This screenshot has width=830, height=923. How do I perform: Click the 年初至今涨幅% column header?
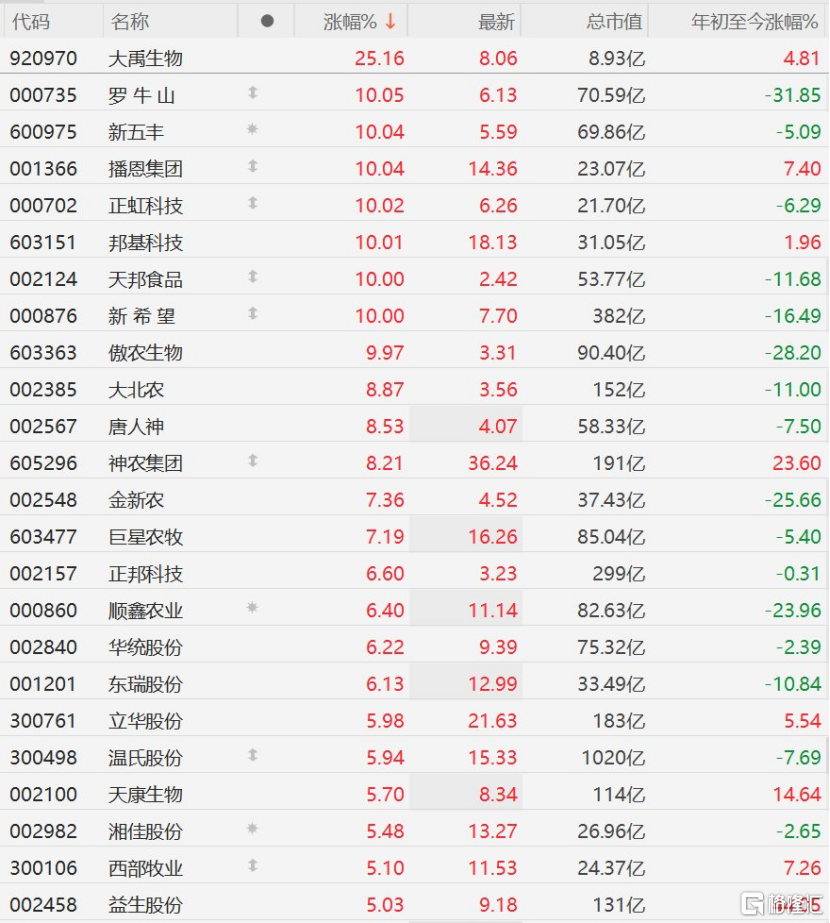[x=755, y=22]
